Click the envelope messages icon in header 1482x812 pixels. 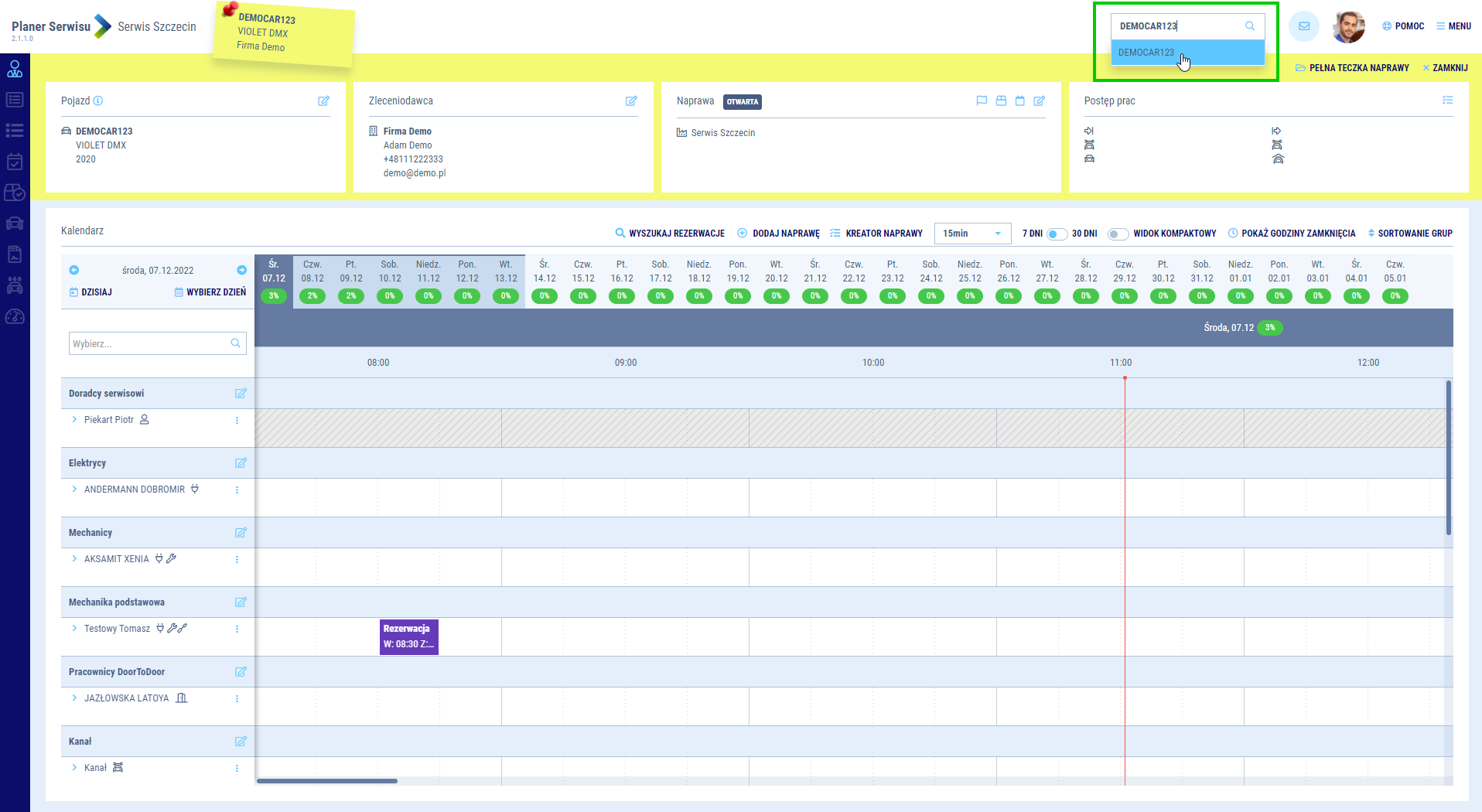click(x=1304, y=26)
